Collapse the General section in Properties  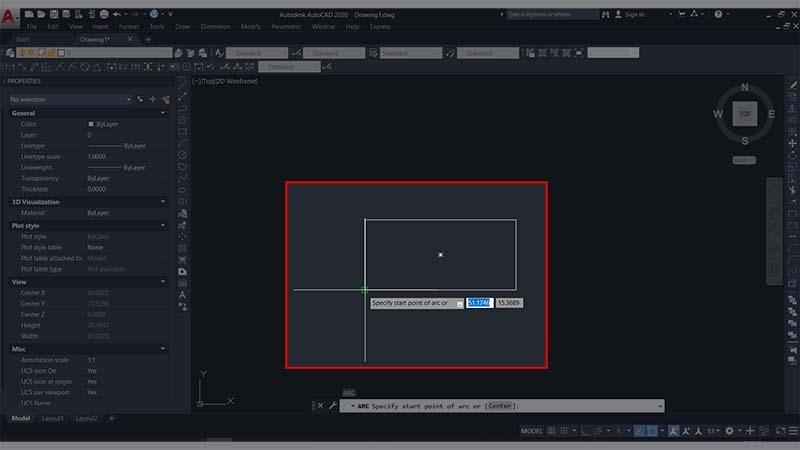pyautogui.click(x=163, y=113)
